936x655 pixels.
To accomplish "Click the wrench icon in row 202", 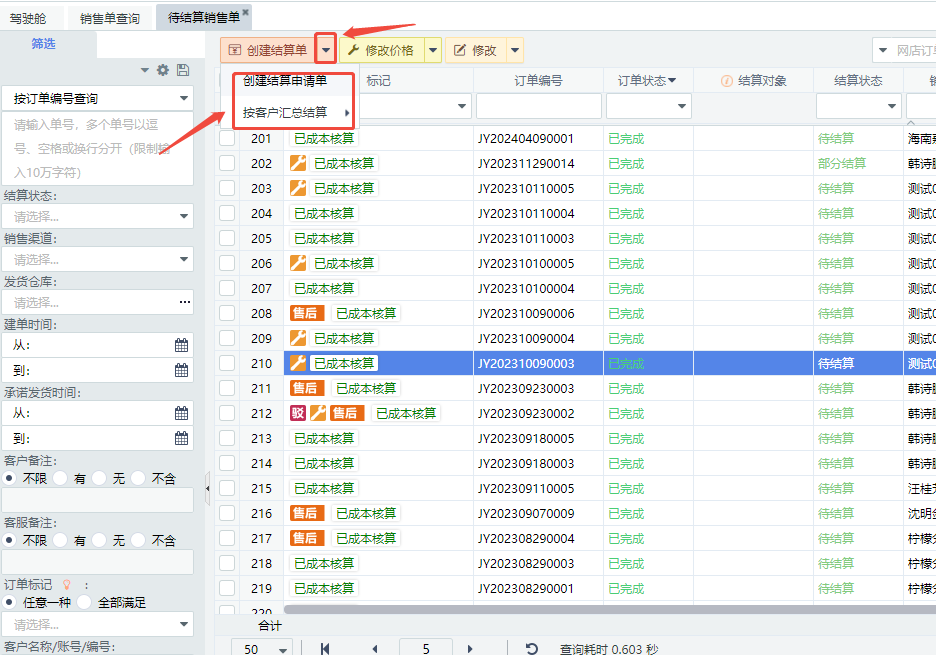I will pos(298,163).
